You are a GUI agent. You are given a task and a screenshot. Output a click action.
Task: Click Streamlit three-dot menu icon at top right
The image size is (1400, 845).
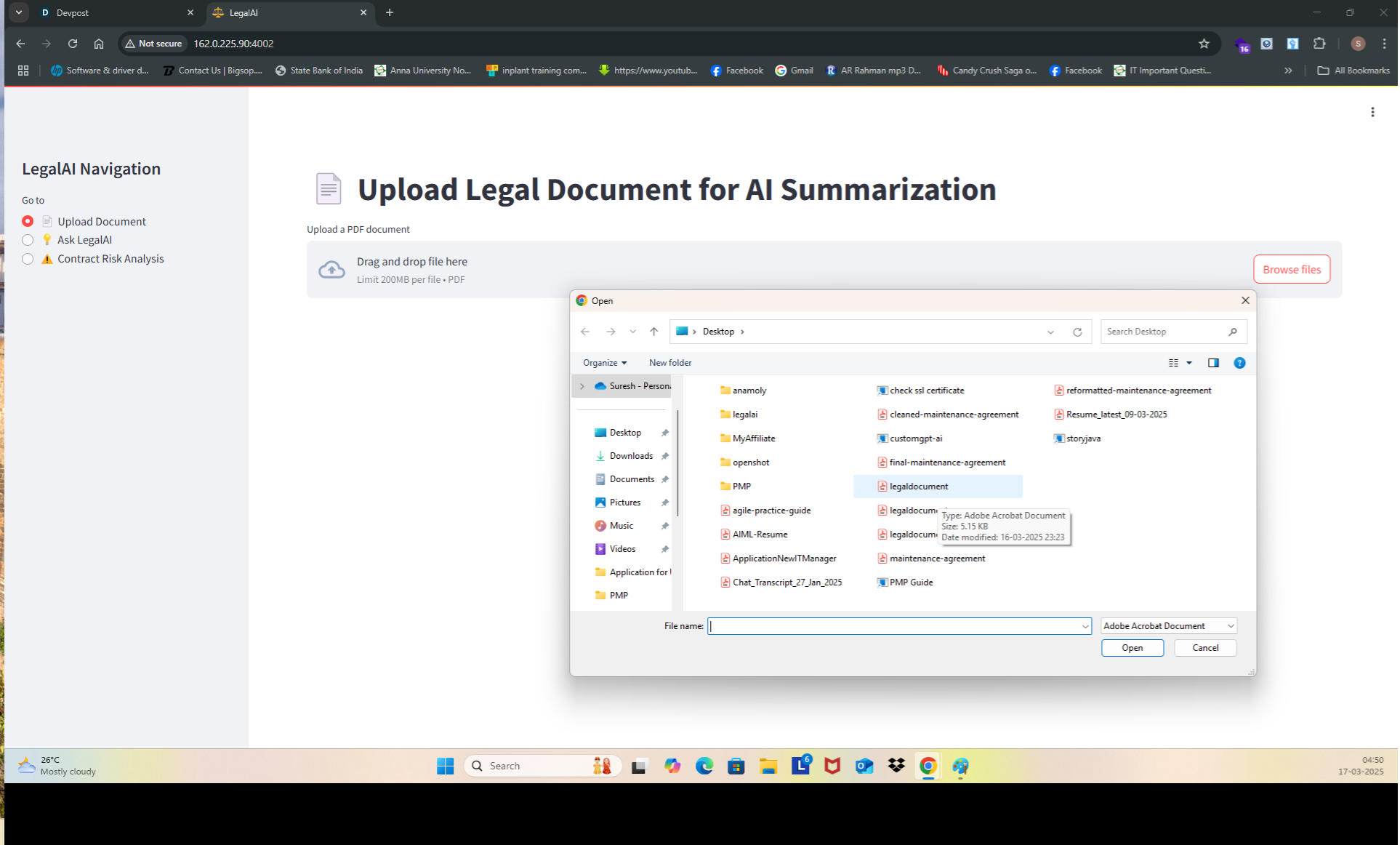point(1372,112)
